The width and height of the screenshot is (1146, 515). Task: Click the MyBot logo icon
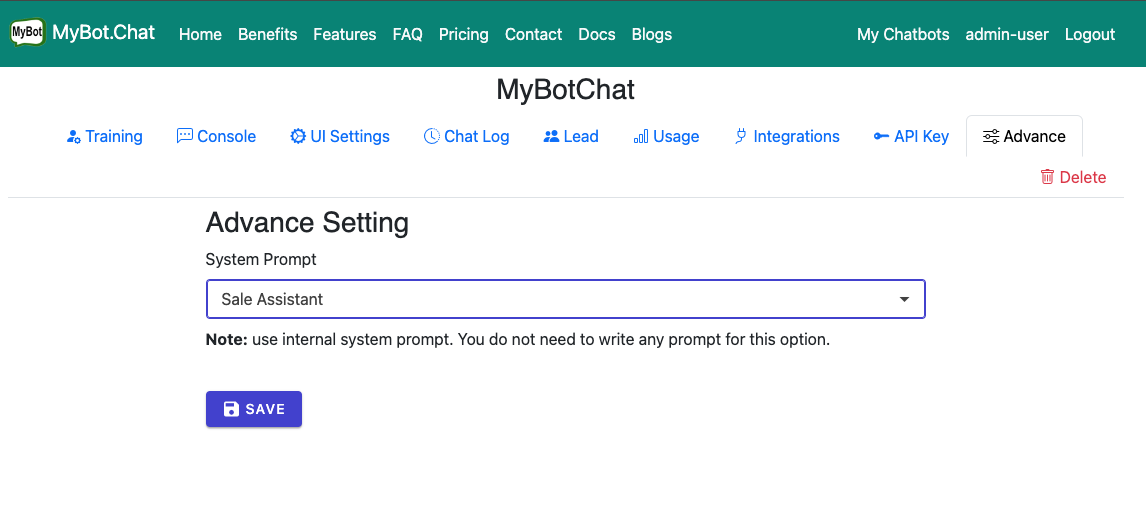[x=27, y=33]
